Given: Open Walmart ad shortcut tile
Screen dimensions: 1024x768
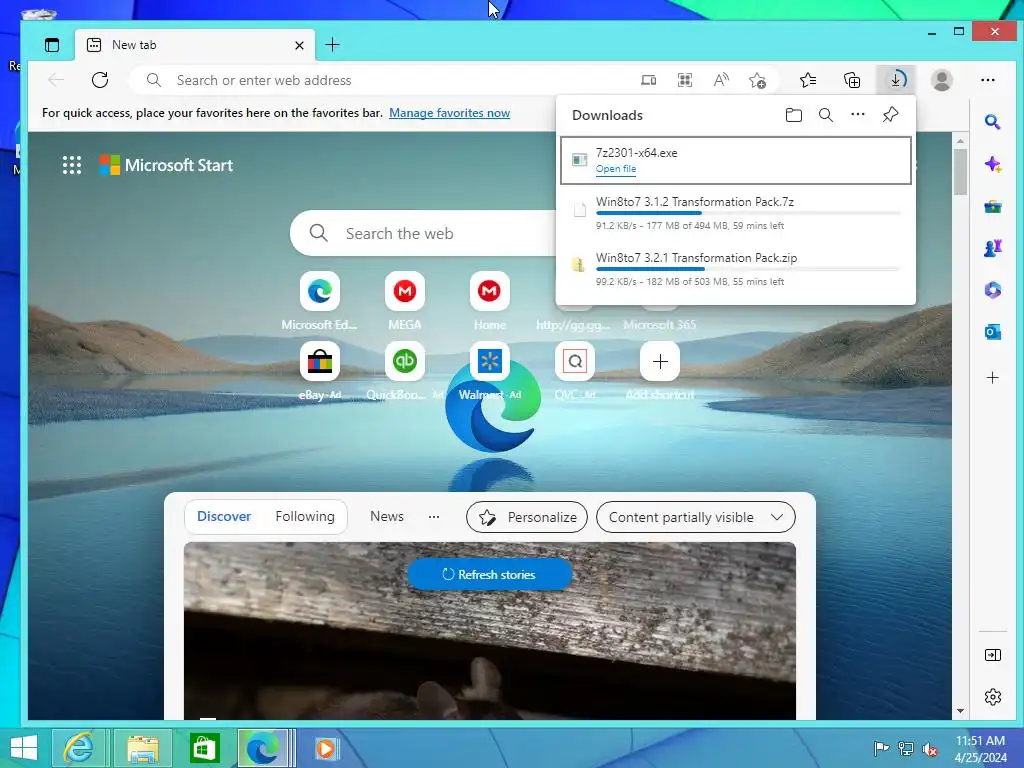Looking at the screenshot, I should [x=489, y=361].
